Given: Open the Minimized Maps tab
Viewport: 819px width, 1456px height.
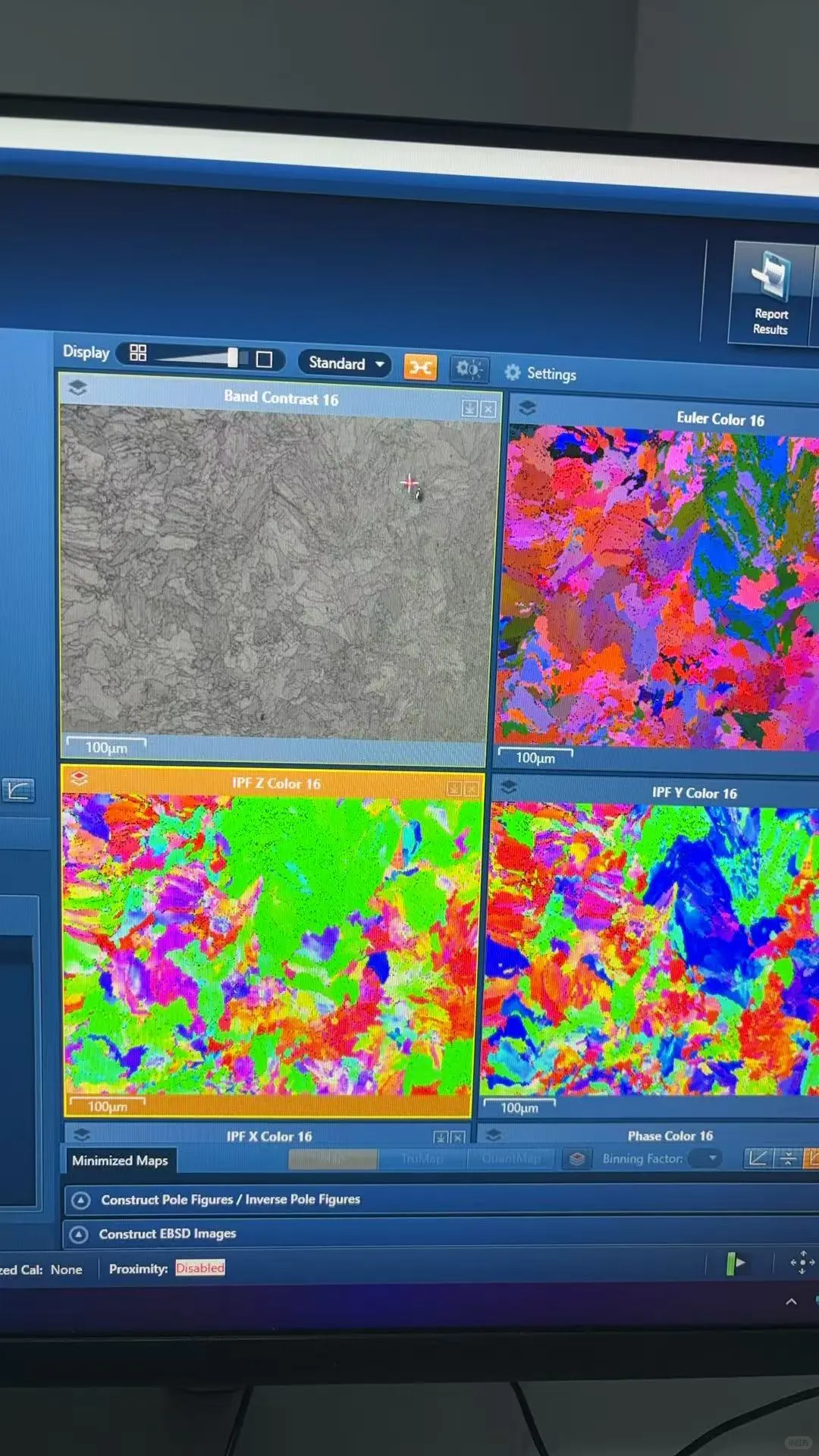Looking at the screenshot, I should click(120, 1160).
